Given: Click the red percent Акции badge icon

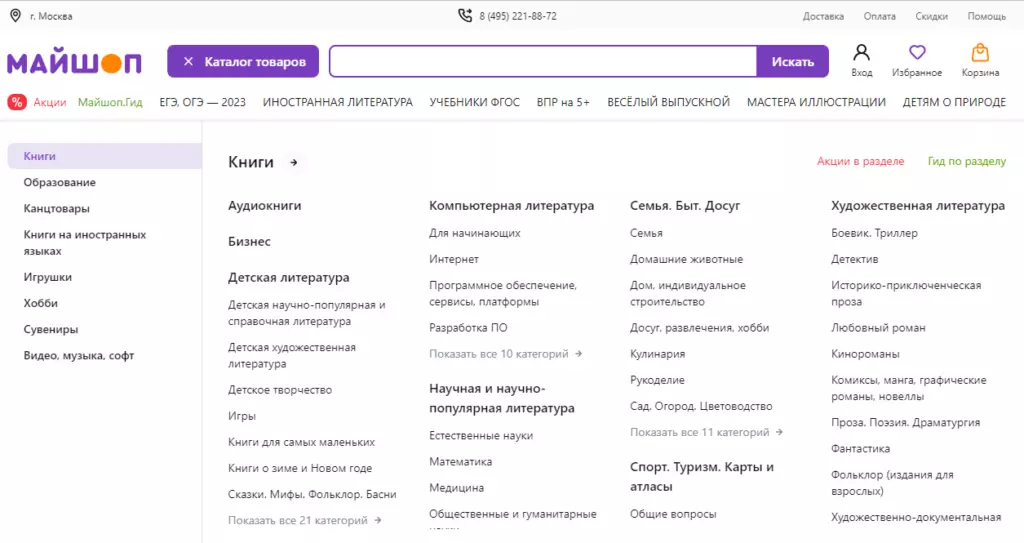Looking at the screenshot, I should pos(17,102).
